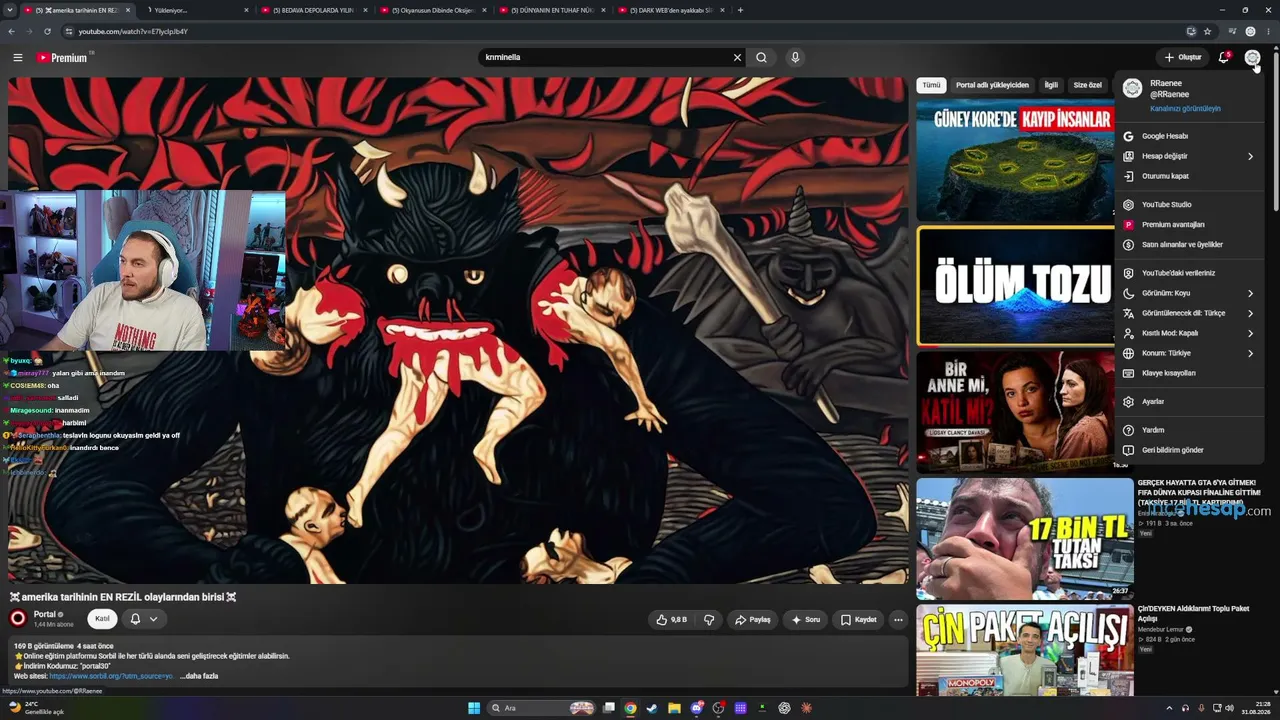Start voice search with microphone
Image resolution: width=1280 pixels, height=720 pixels.
point(795,57)
